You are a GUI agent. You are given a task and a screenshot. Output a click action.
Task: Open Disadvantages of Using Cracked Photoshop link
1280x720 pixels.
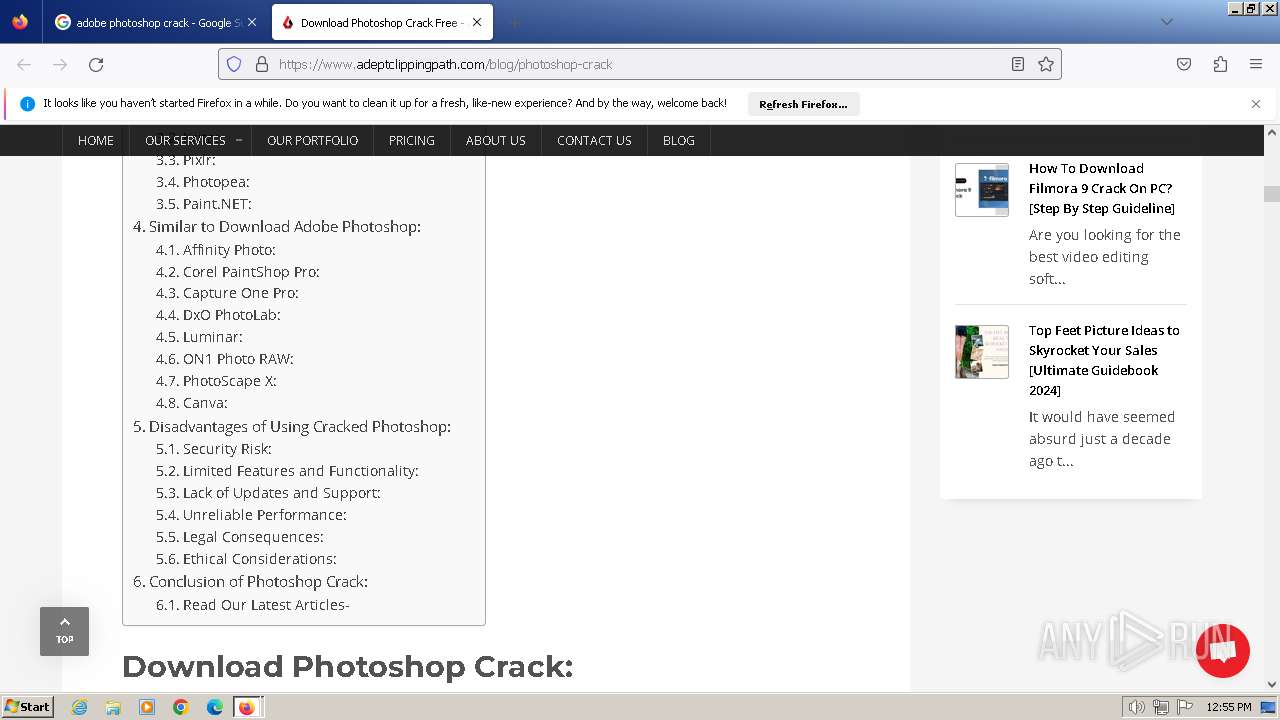tap(292, 427)
